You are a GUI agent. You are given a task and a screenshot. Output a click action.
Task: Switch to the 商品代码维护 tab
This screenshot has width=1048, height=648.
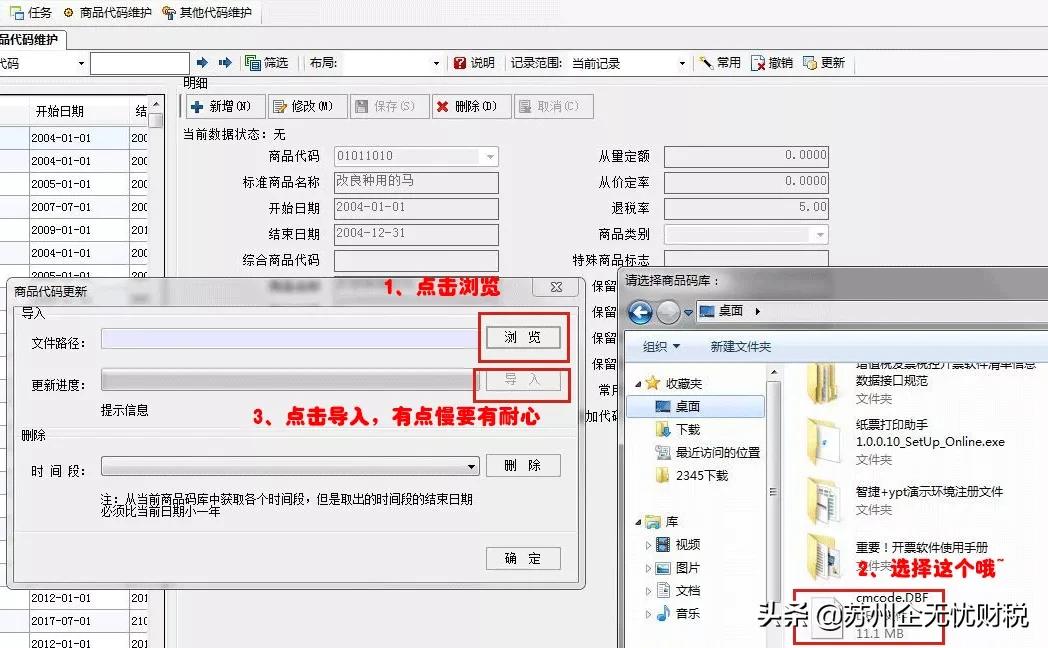[28, 37]
